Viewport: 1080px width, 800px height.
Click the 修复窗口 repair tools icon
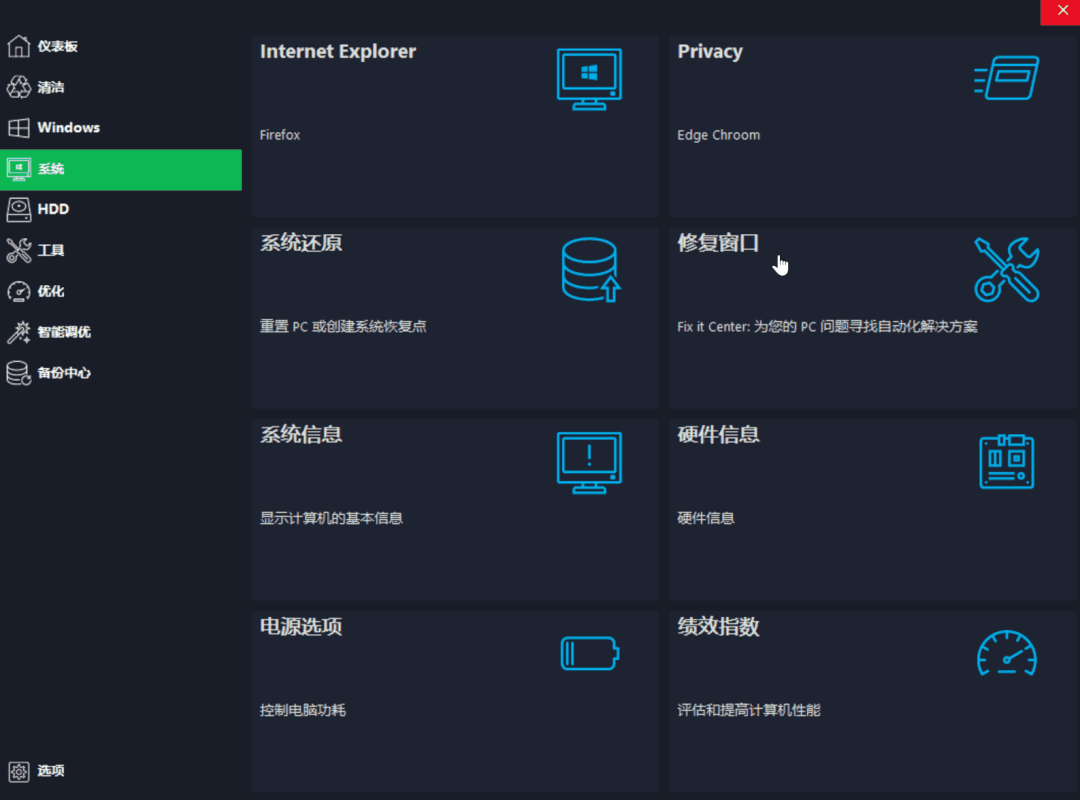coord(1007,270)
